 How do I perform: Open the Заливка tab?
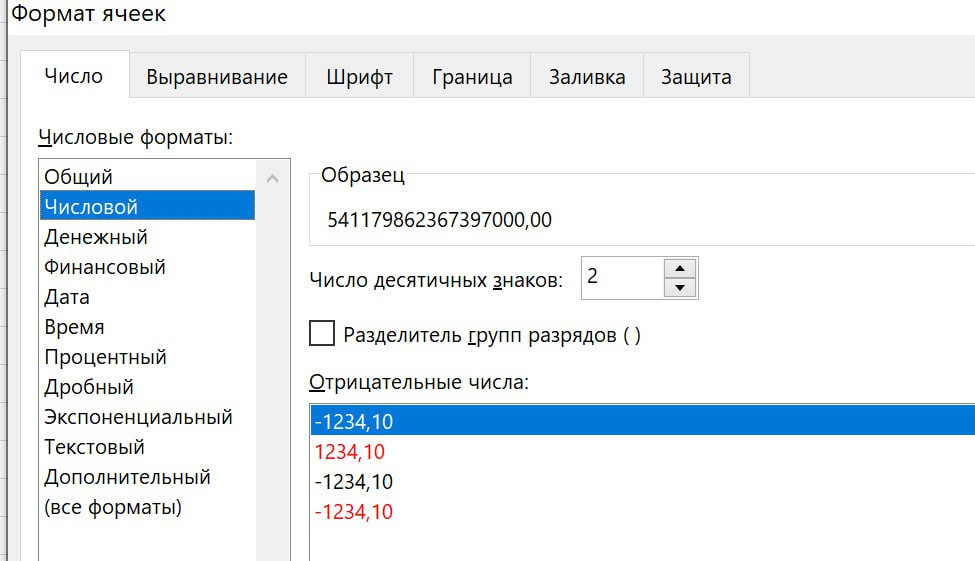coord(587,77)
